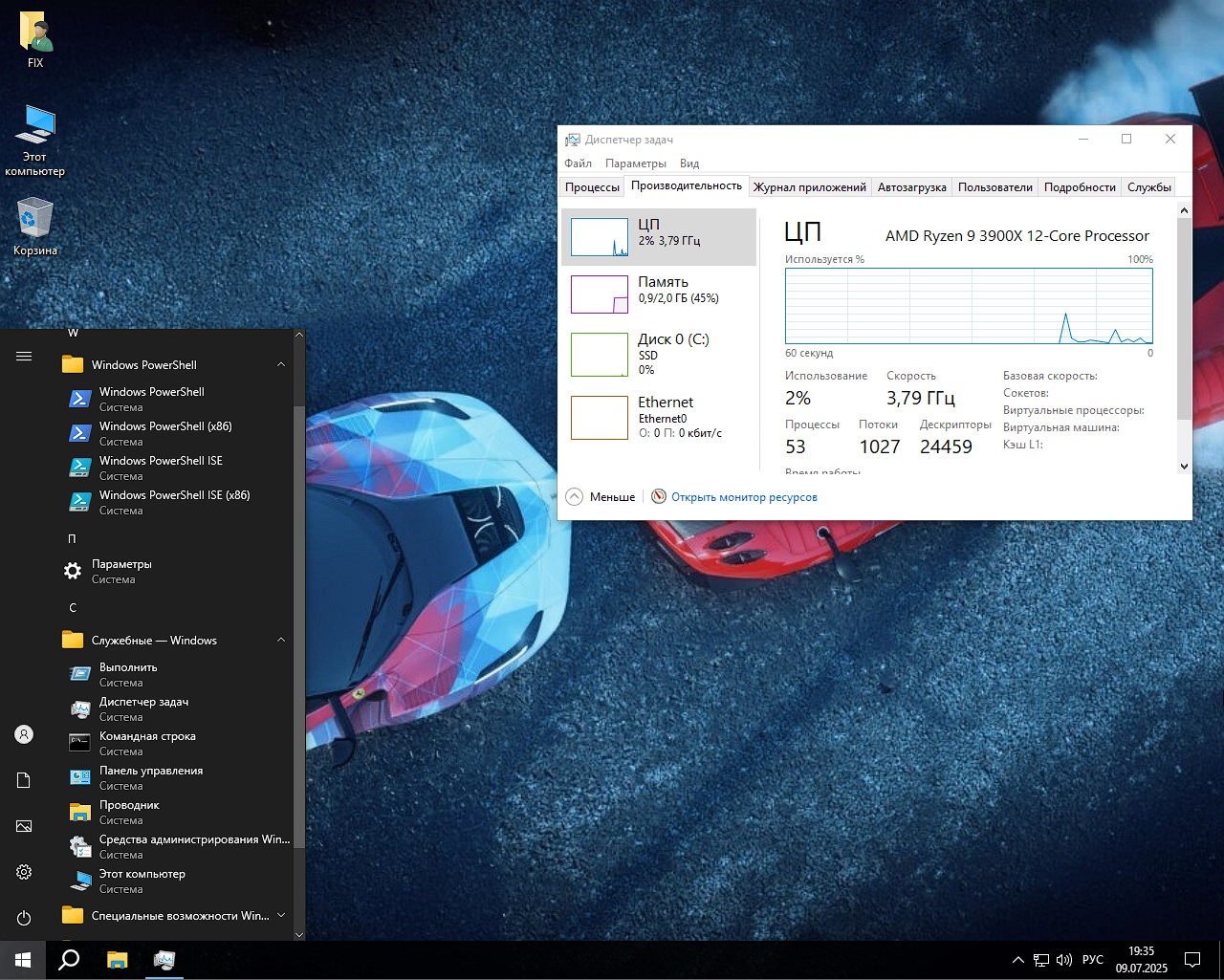Select the Память performance item
The width and height of the screenshot is (1224, 980).
(659, 294)
